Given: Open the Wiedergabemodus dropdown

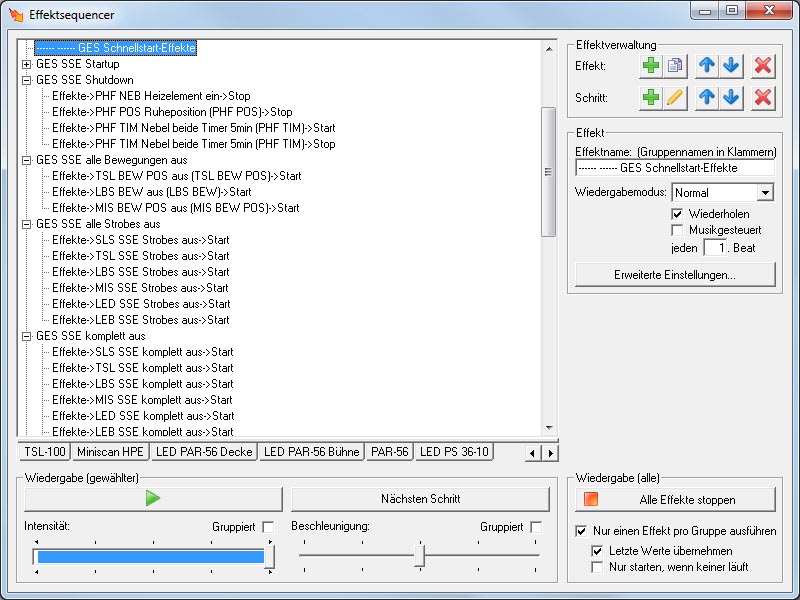Looking at the screenshot, I should point(765,192).
